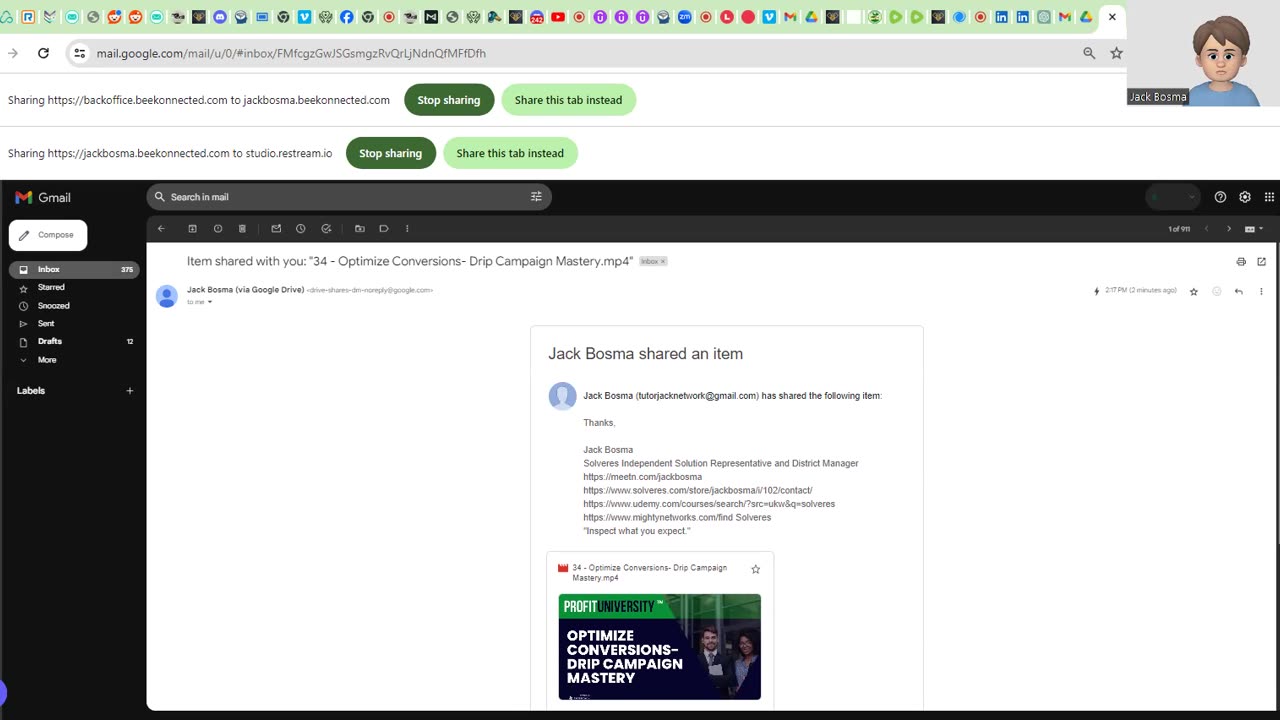
Task: Show search options filter icon
Action: [536, 197]
